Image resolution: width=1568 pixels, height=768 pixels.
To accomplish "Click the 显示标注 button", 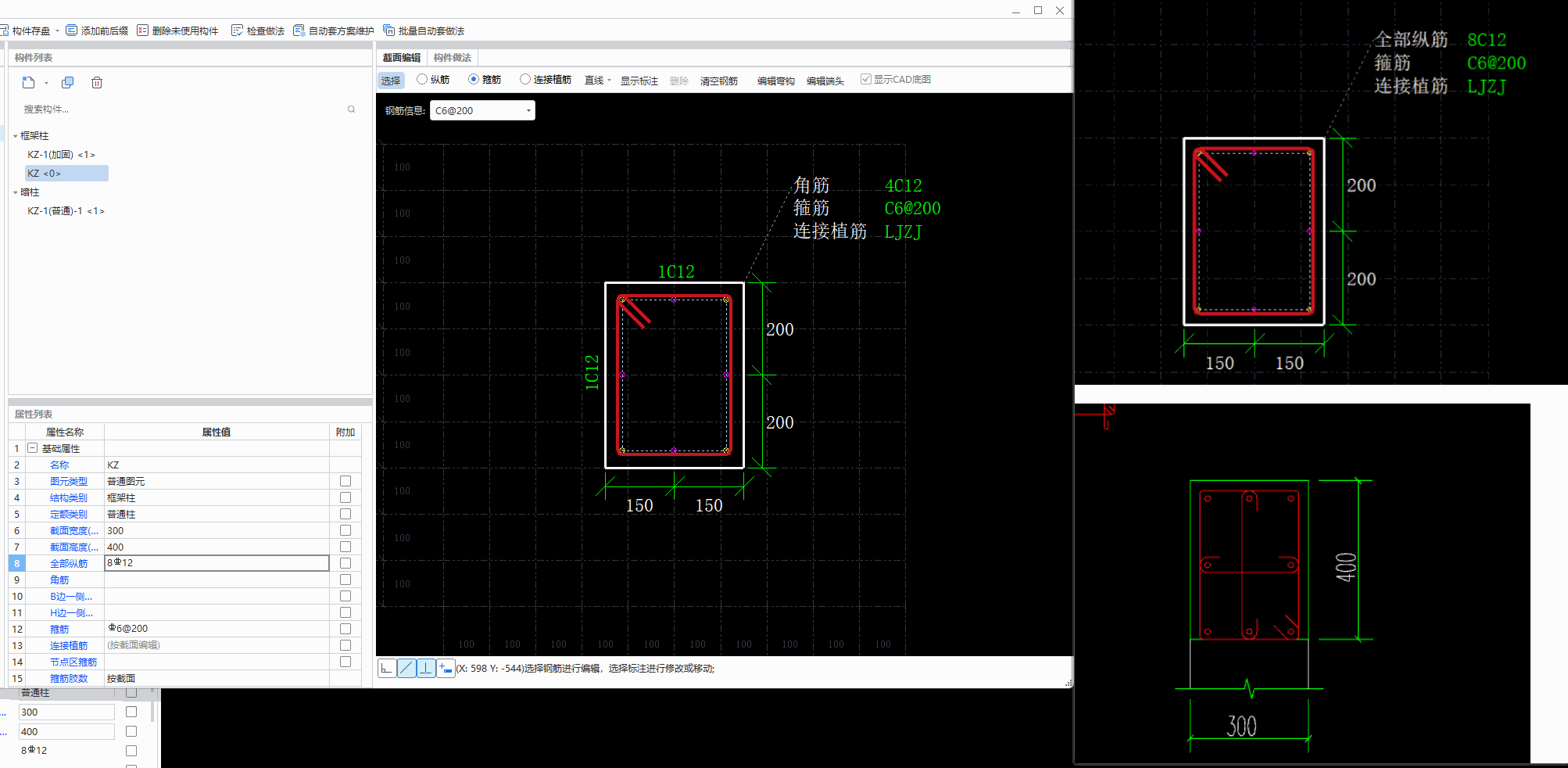I will coord(639,81).
